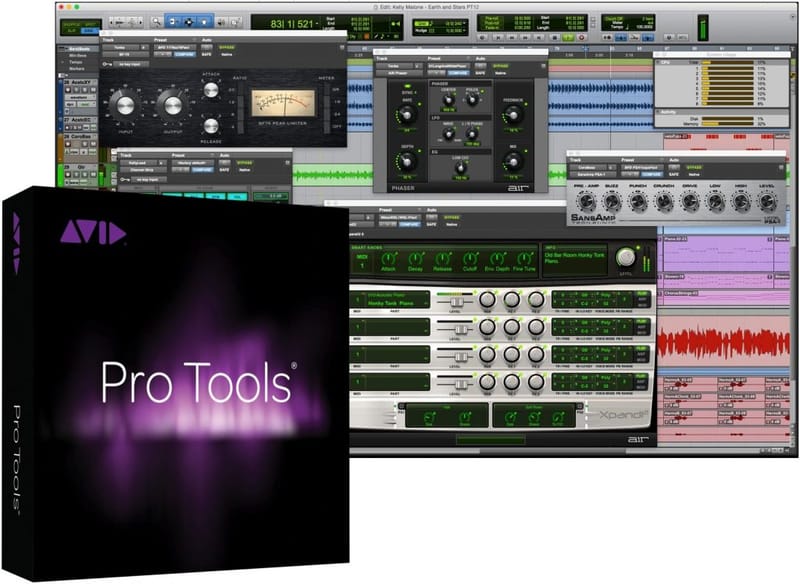
Task: Click COMPARE on the SansAmp plugin
Action: click(650, 174)
